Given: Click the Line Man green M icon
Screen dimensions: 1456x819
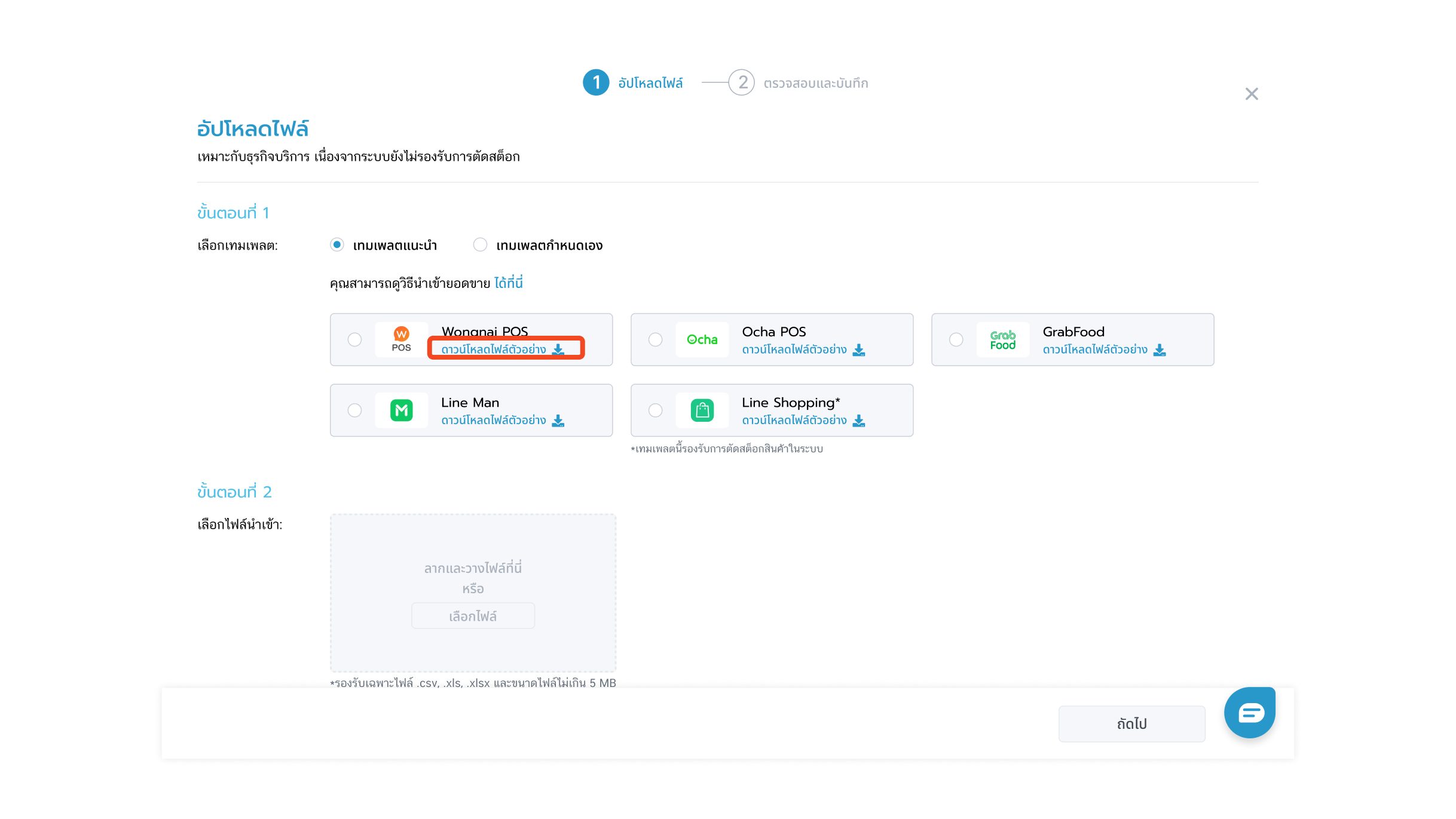Looking at the screenshot, I should pos(401,410).
